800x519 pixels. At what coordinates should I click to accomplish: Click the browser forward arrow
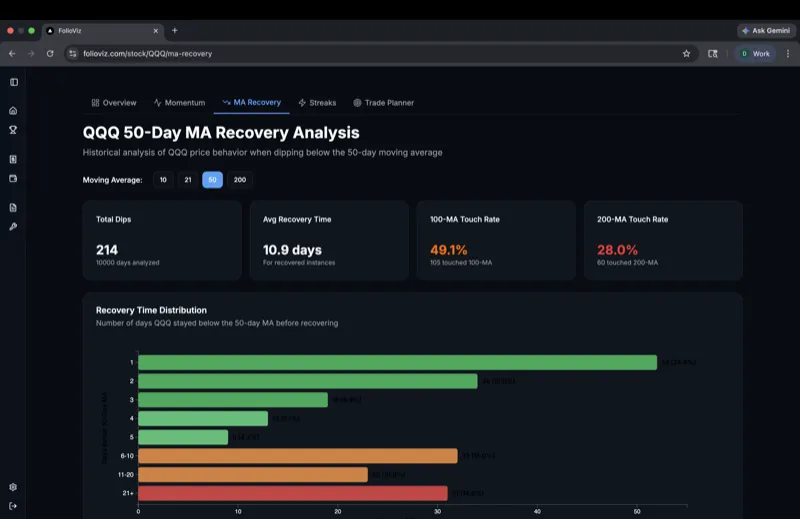pos(31,54)
